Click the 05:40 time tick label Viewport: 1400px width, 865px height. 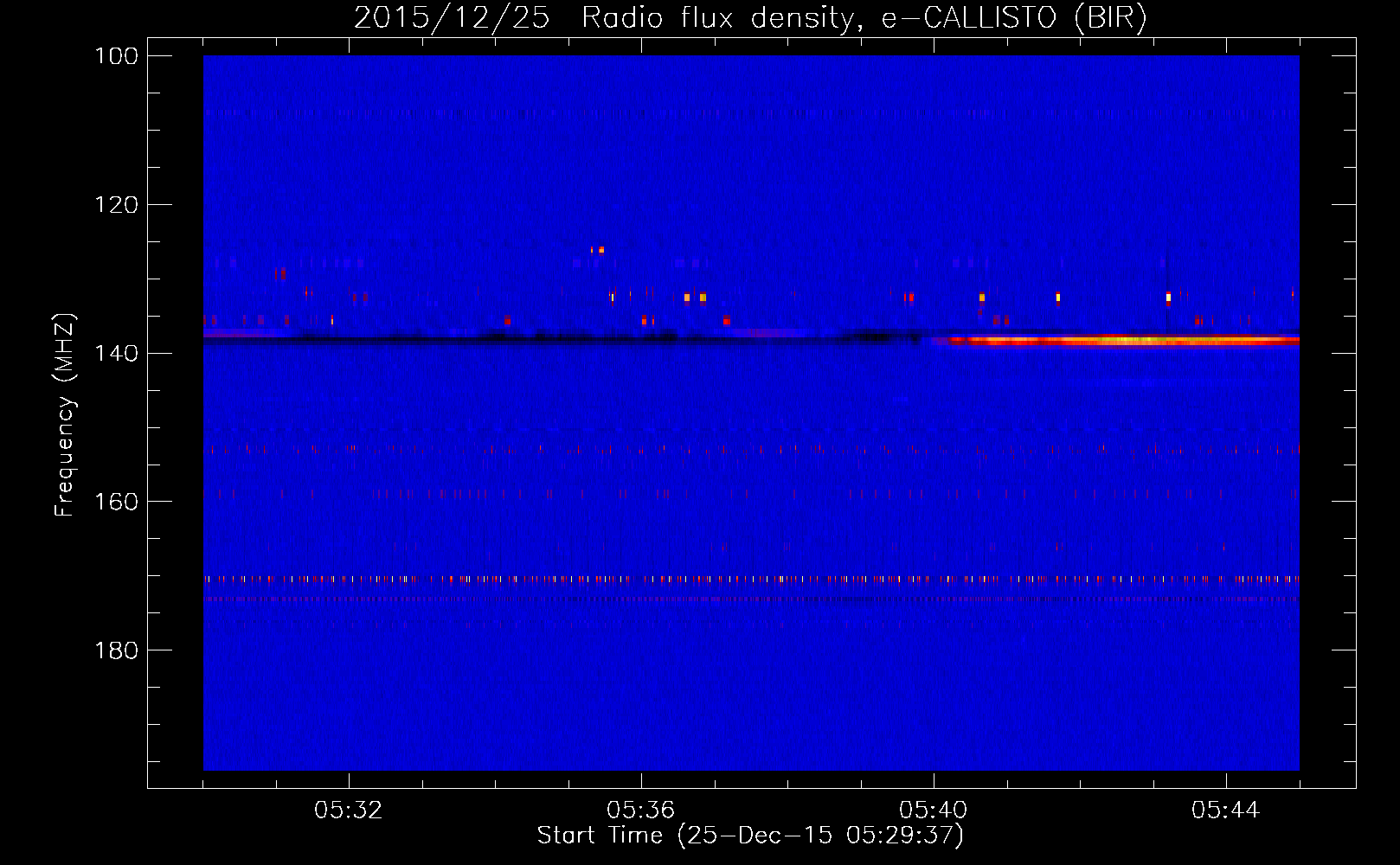point(934,811)
